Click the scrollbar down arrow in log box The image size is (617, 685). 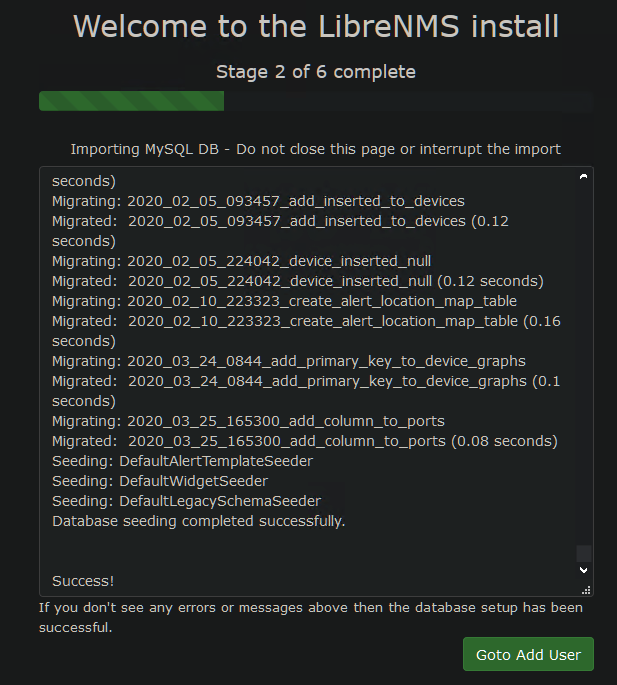pyautogui.click(x=583, y=570)
